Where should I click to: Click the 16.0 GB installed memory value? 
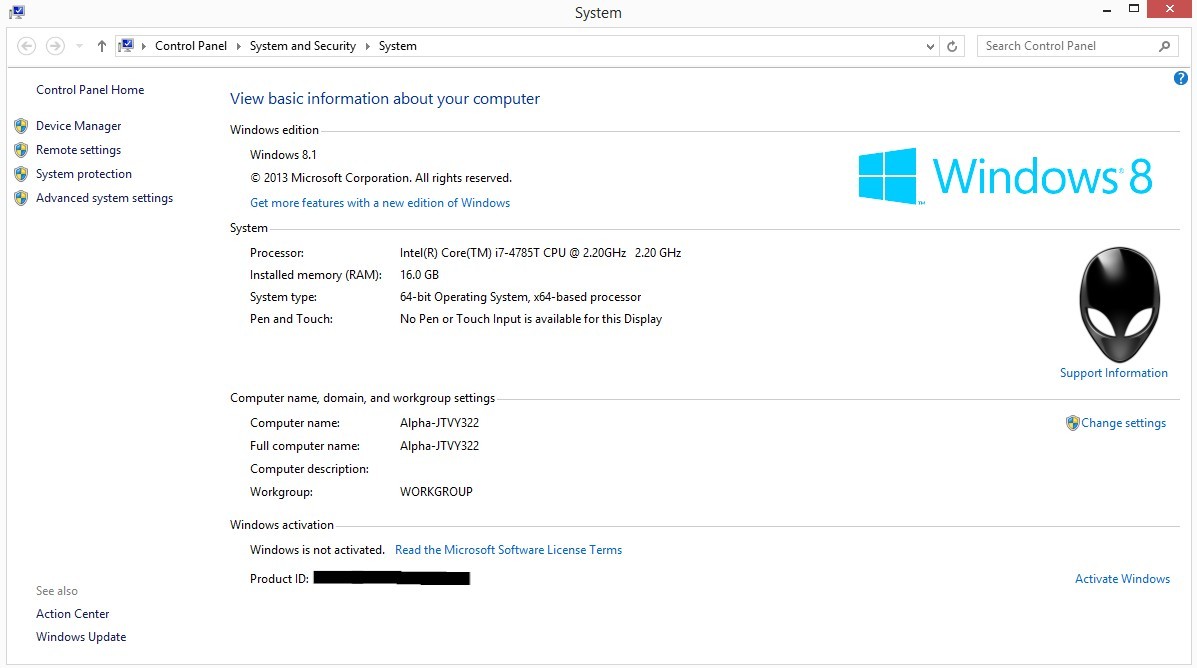tap(419, 275)
